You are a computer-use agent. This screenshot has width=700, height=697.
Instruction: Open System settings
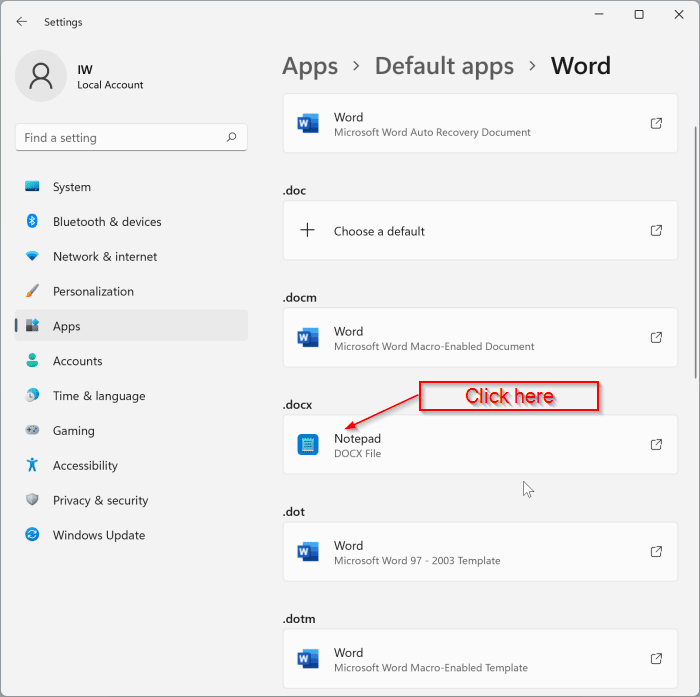click(131, 187)
